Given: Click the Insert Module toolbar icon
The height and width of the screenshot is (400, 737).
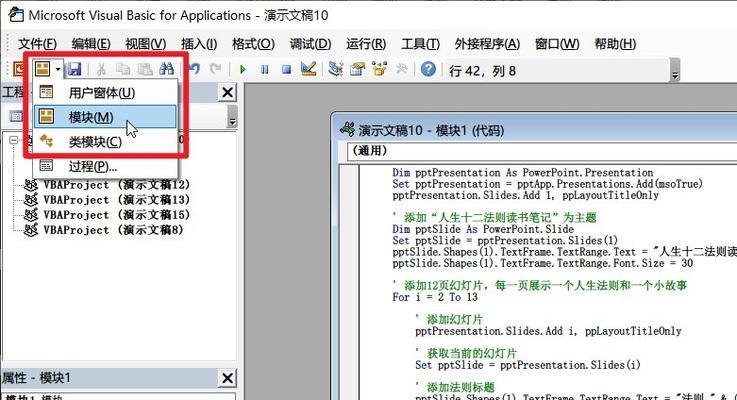Looking at the screenshot, I should [x=43, y=69].
